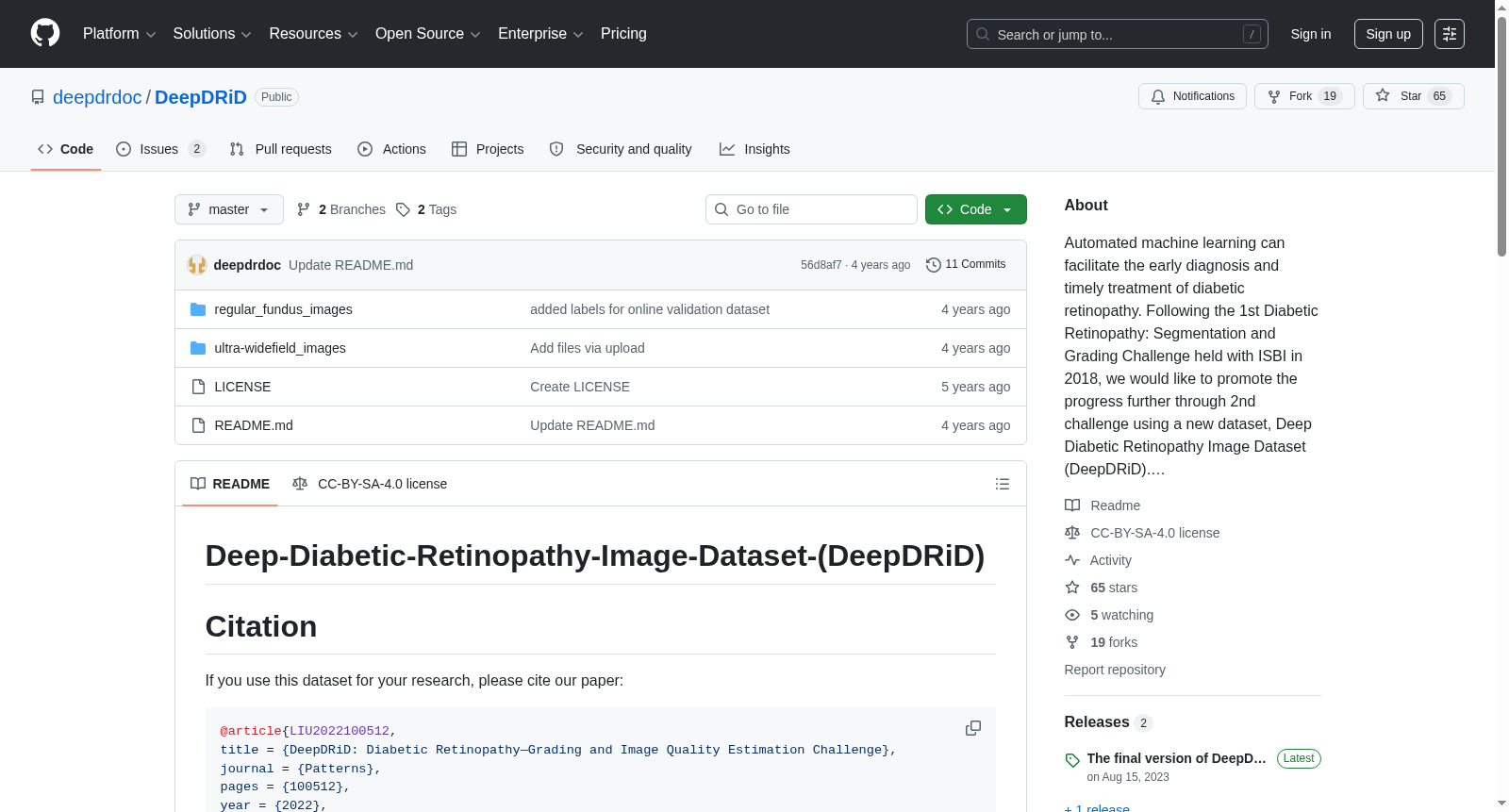Image resolution: width=1509 pixels, height=812 pixels.
Task: Click the ultra-widefield_images folder icon
Action: click(198, 348)
